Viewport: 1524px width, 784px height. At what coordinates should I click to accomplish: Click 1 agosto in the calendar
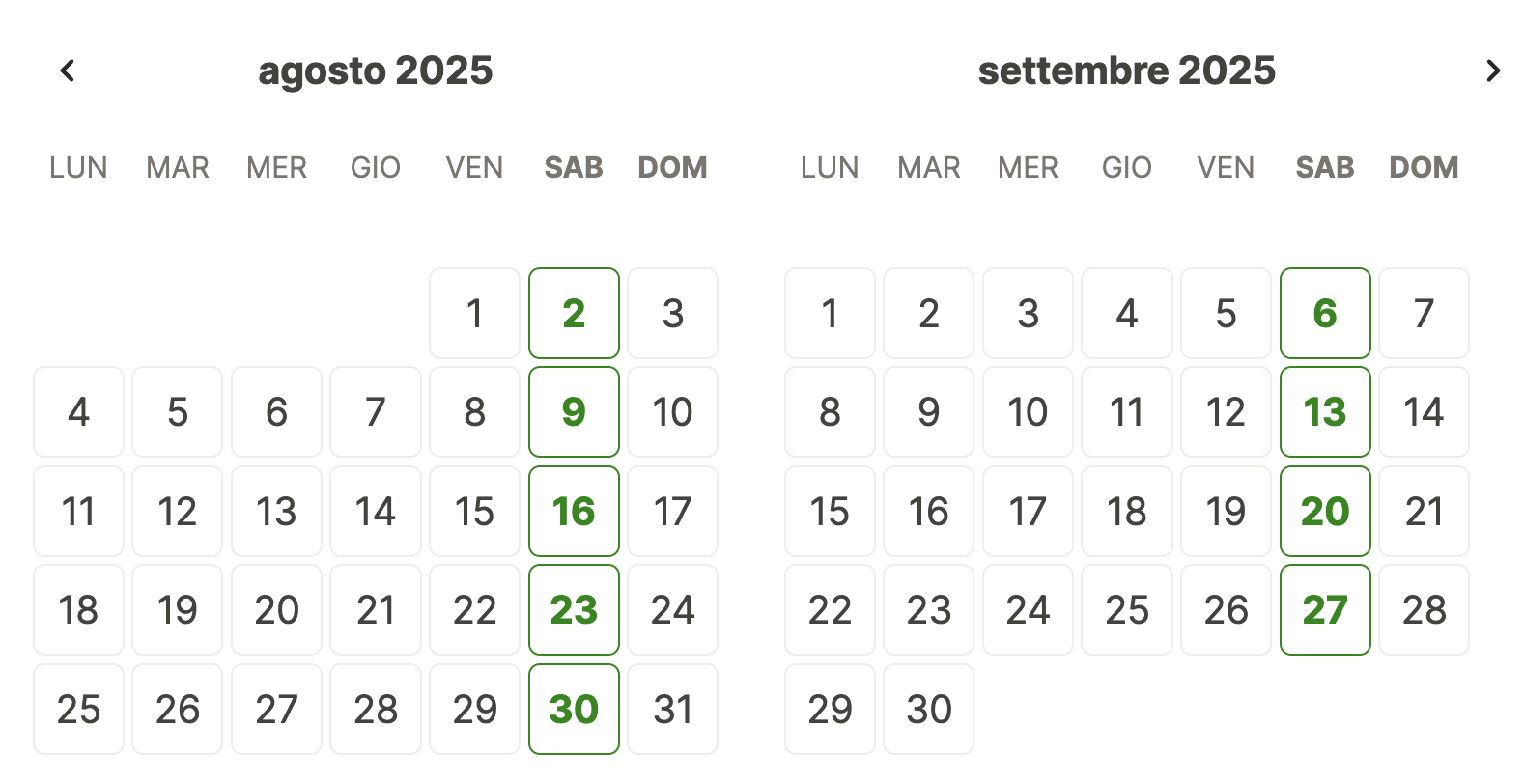(x=474, y=313)
